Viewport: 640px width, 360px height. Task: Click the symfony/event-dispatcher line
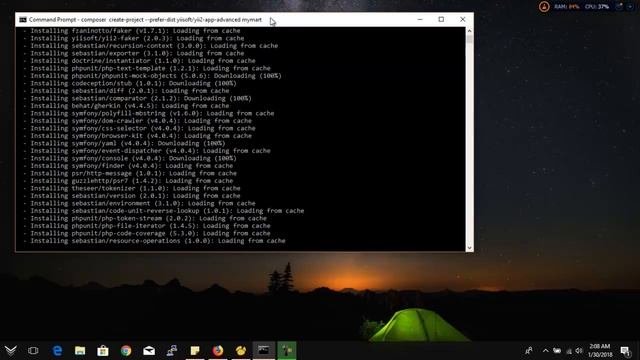(x=147, y=151)
